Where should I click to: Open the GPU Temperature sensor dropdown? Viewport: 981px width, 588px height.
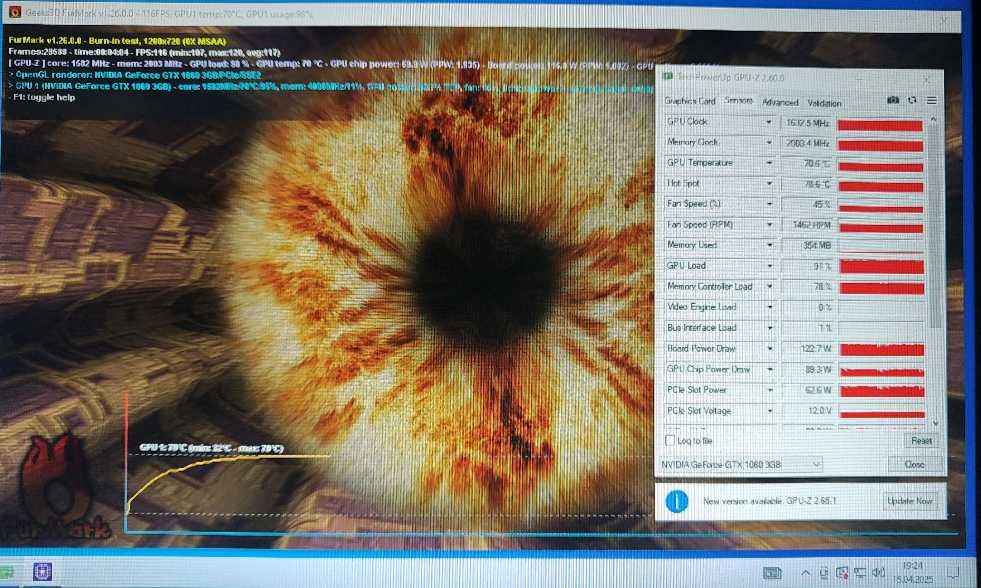click(769, 163)
